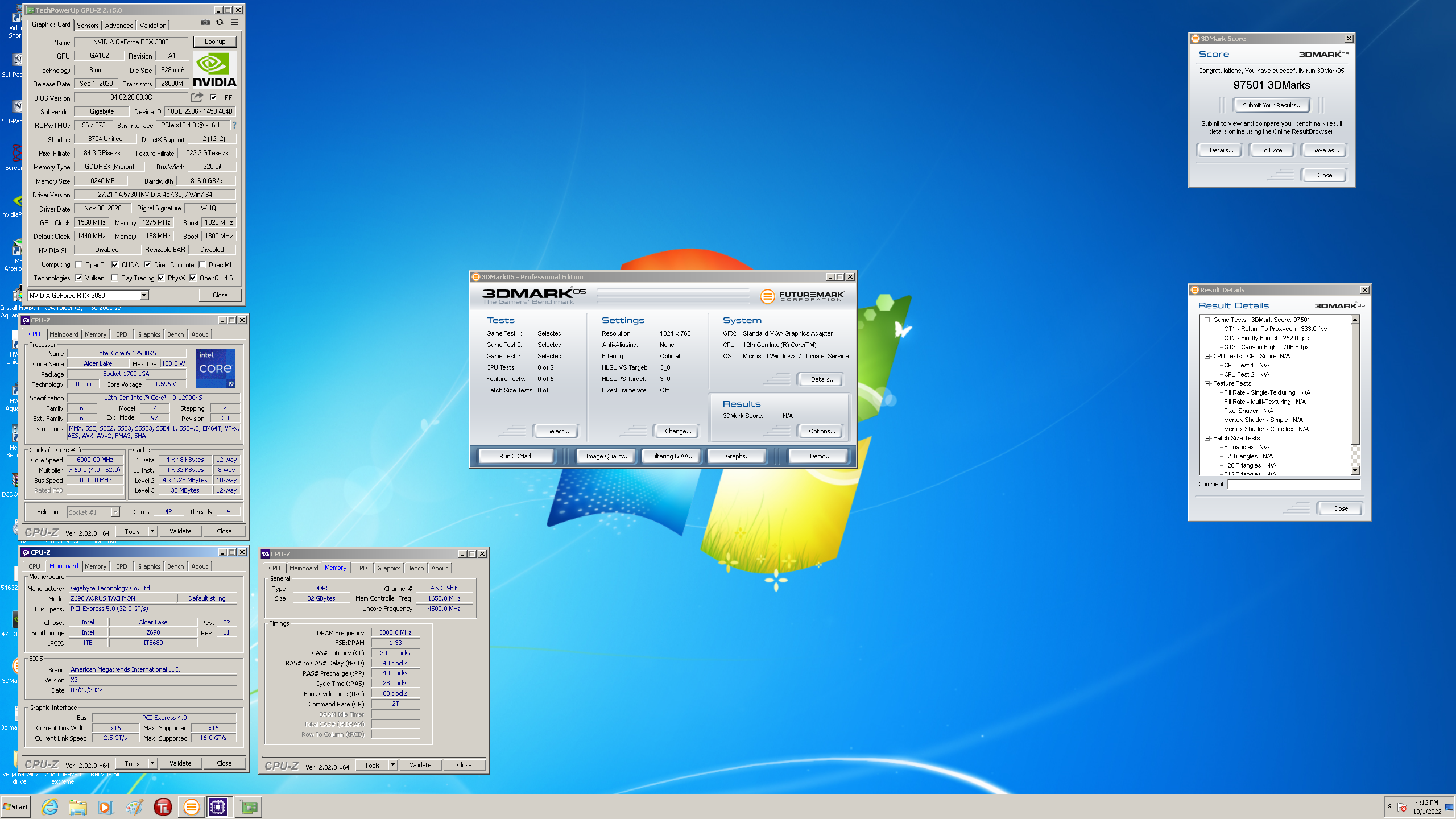Toggle Ray Tracing checkbox
Screen dimensions: 1456x819
pos(115,278)
